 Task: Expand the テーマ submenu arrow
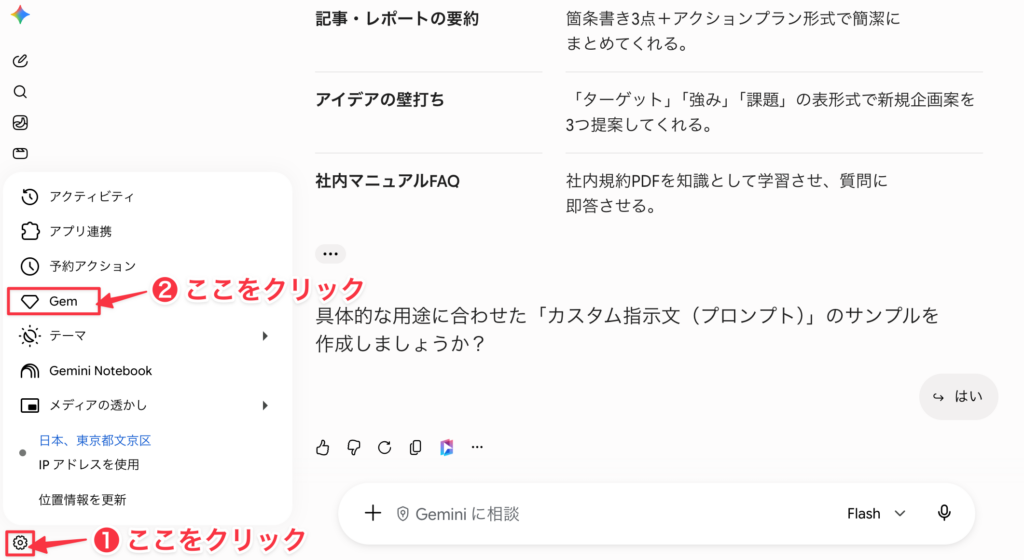[264, 335]
